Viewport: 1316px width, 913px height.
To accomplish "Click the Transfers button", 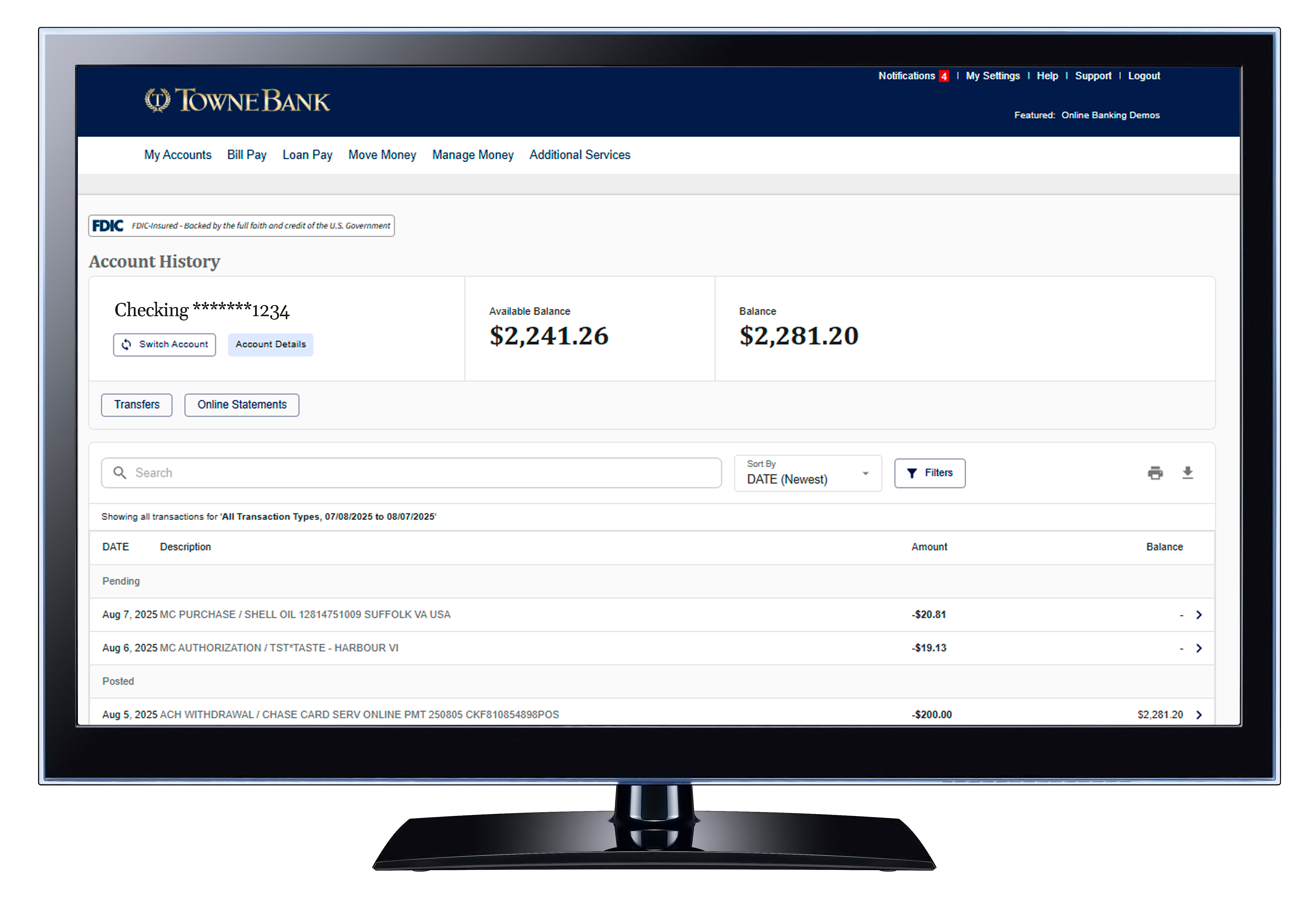I will (x=137, y=405).
